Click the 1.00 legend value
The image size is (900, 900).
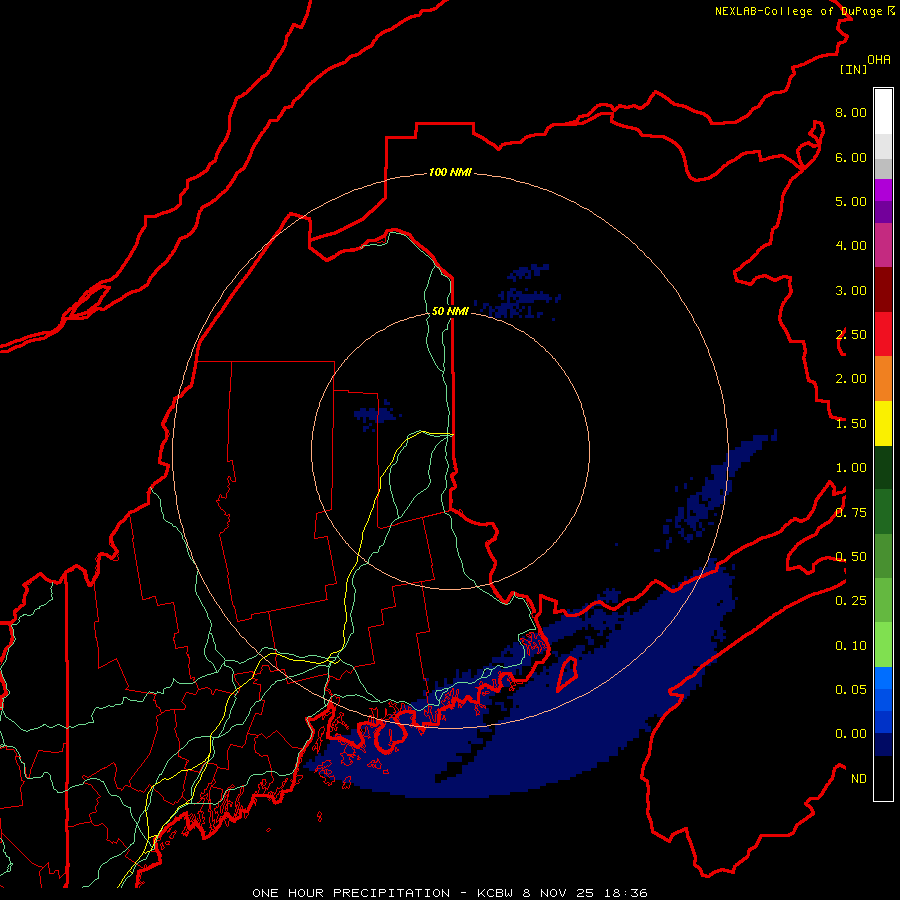(x=851, y=468)
